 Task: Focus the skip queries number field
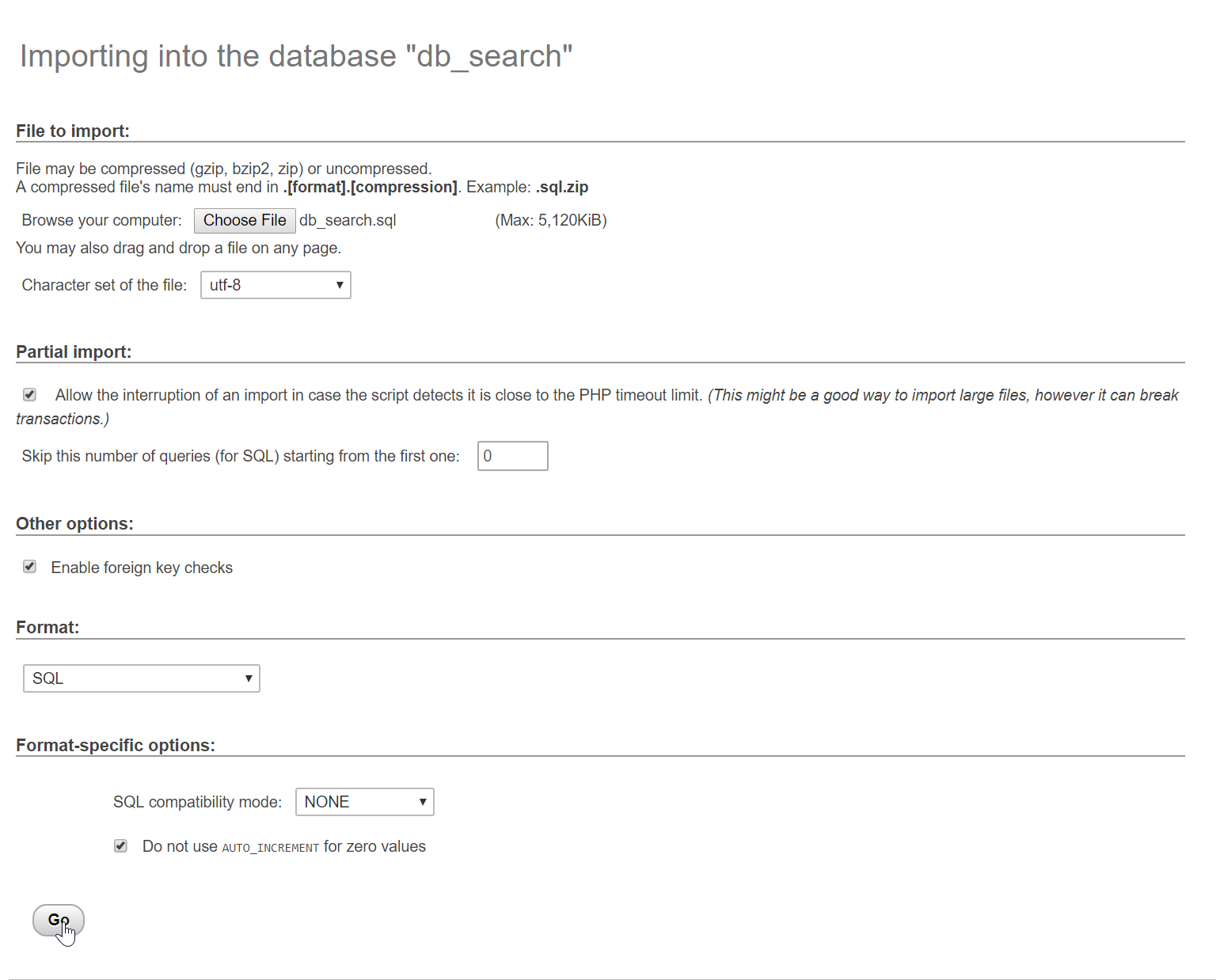point(512,456)
